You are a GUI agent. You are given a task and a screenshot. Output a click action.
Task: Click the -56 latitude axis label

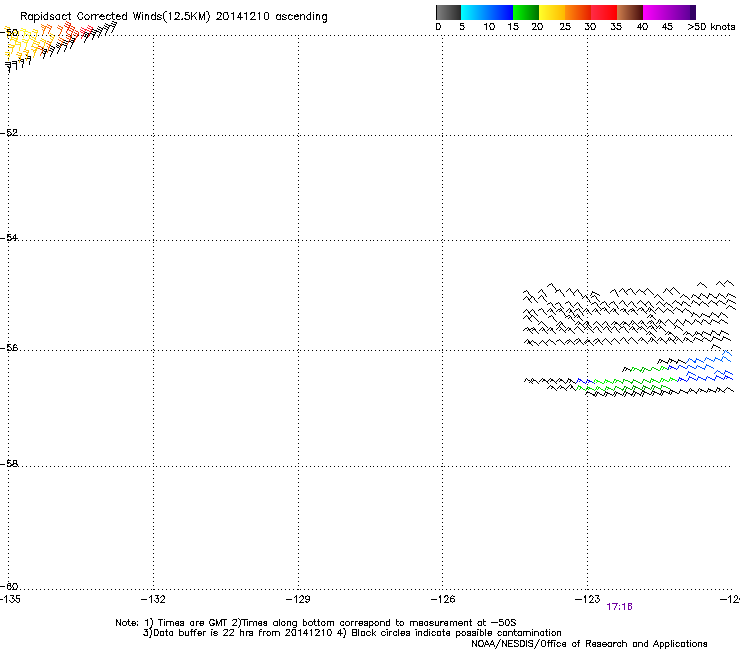click(x=9, y=348)
